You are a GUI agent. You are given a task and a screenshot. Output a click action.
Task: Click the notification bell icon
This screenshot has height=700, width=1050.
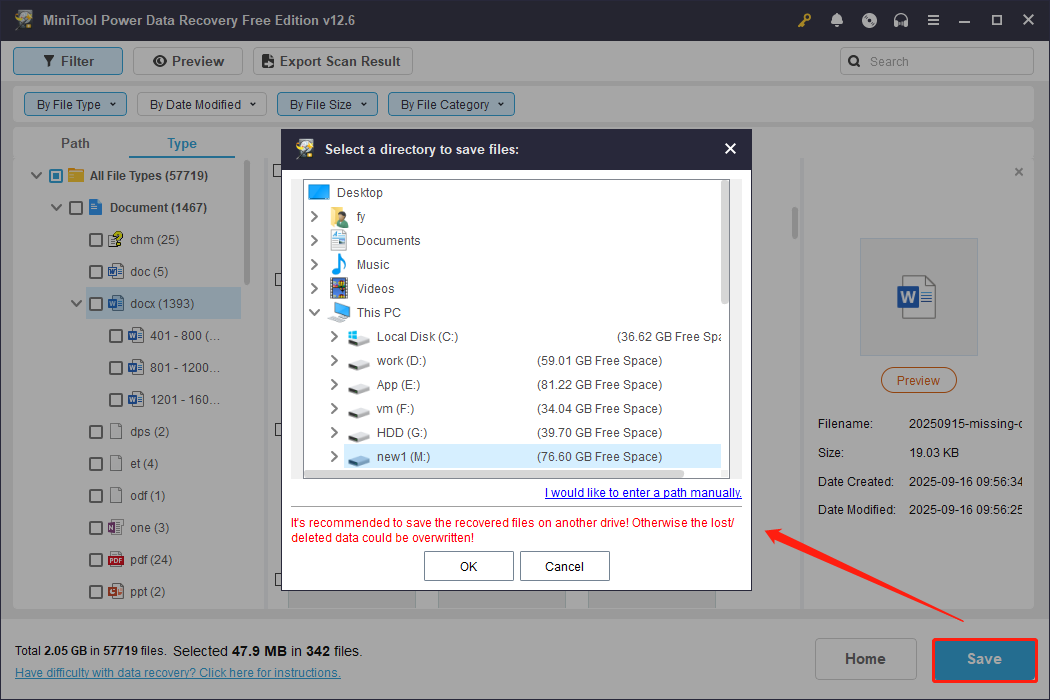pos(837,19)
